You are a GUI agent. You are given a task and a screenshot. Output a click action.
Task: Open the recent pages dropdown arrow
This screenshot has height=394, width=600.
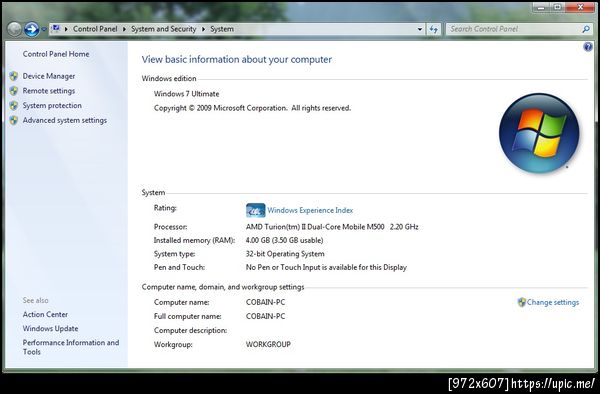pyautogui.click(x=44, y=29)
